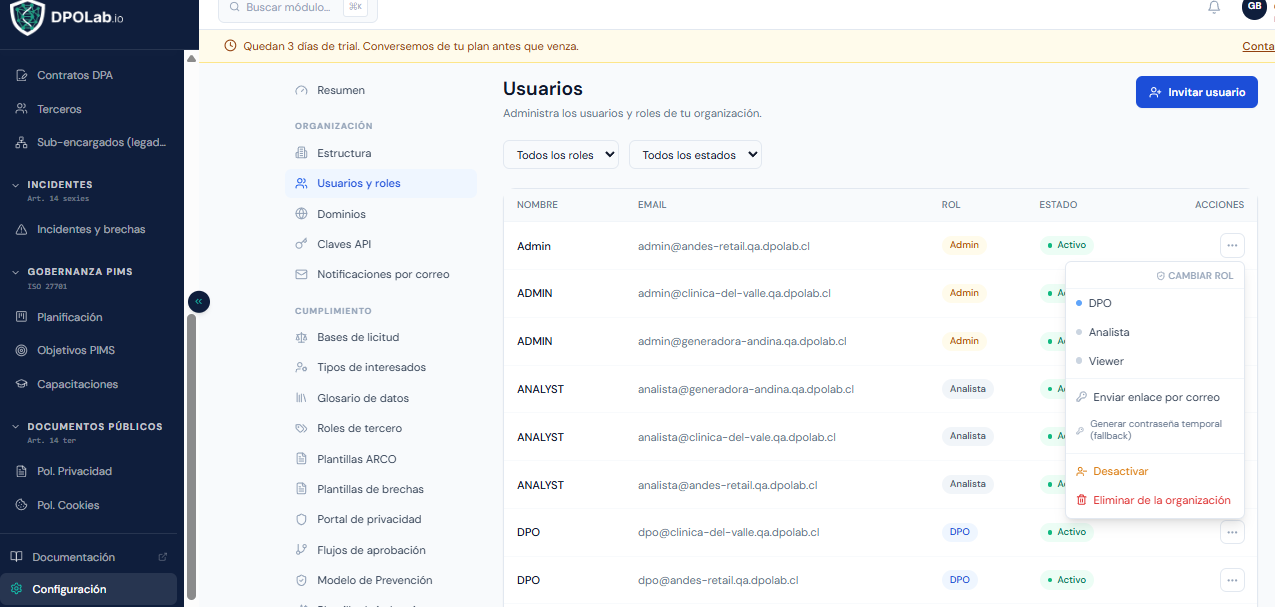Image resolution: width=1275 pixels, height=607 pixels.
Task: Collapse the INCIDENTES sidebar section
Action: [x=59, y=185]
